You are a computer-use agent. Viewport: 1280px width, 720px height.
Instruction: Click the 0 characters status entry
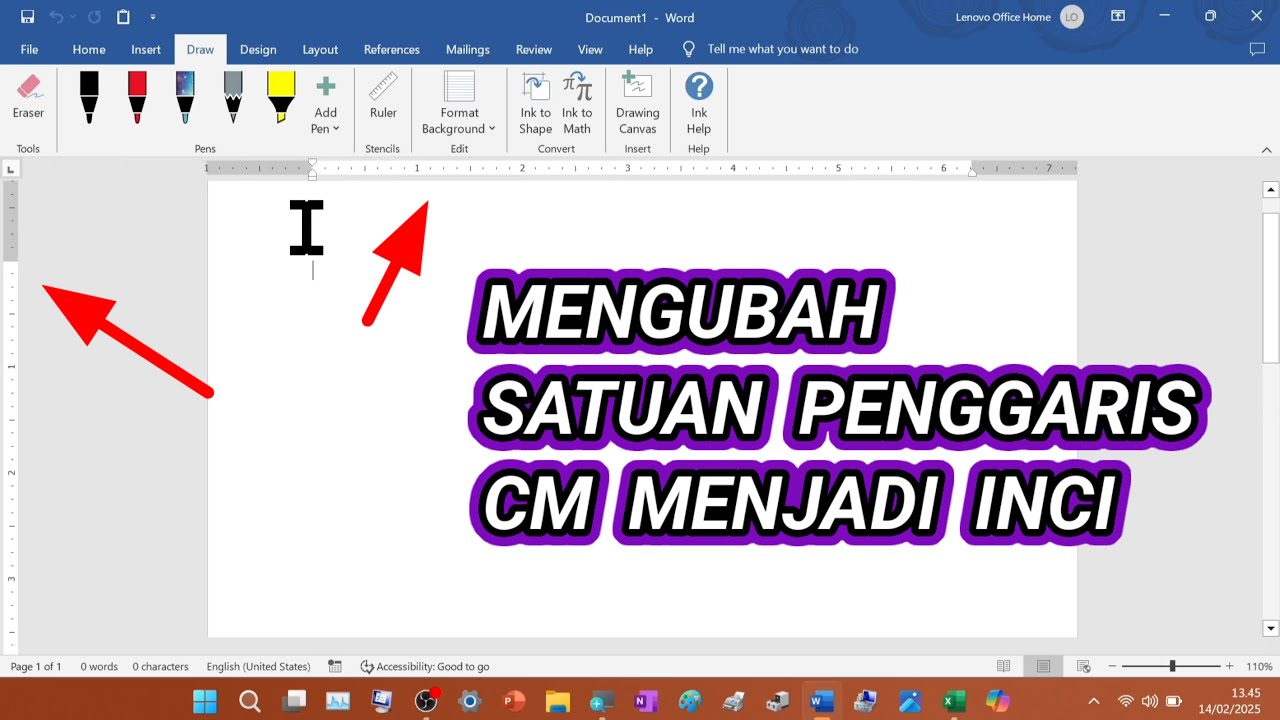161,666
